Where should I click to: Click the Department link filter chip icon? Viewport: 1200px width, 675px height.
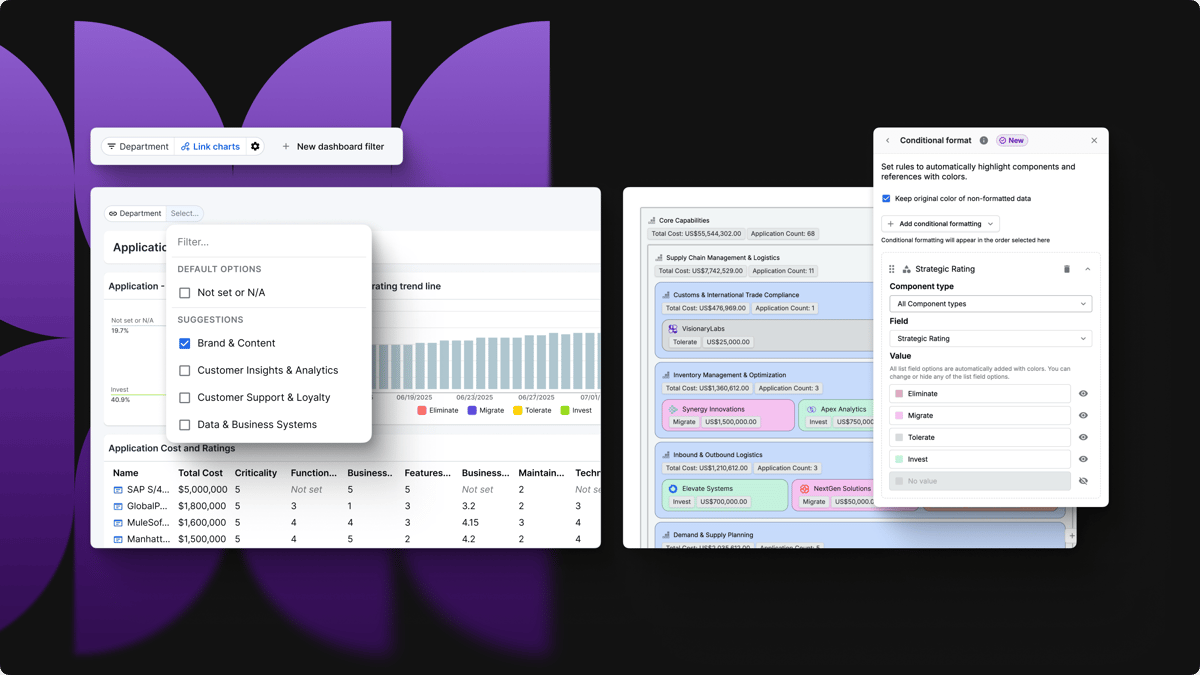pos(113,212)
